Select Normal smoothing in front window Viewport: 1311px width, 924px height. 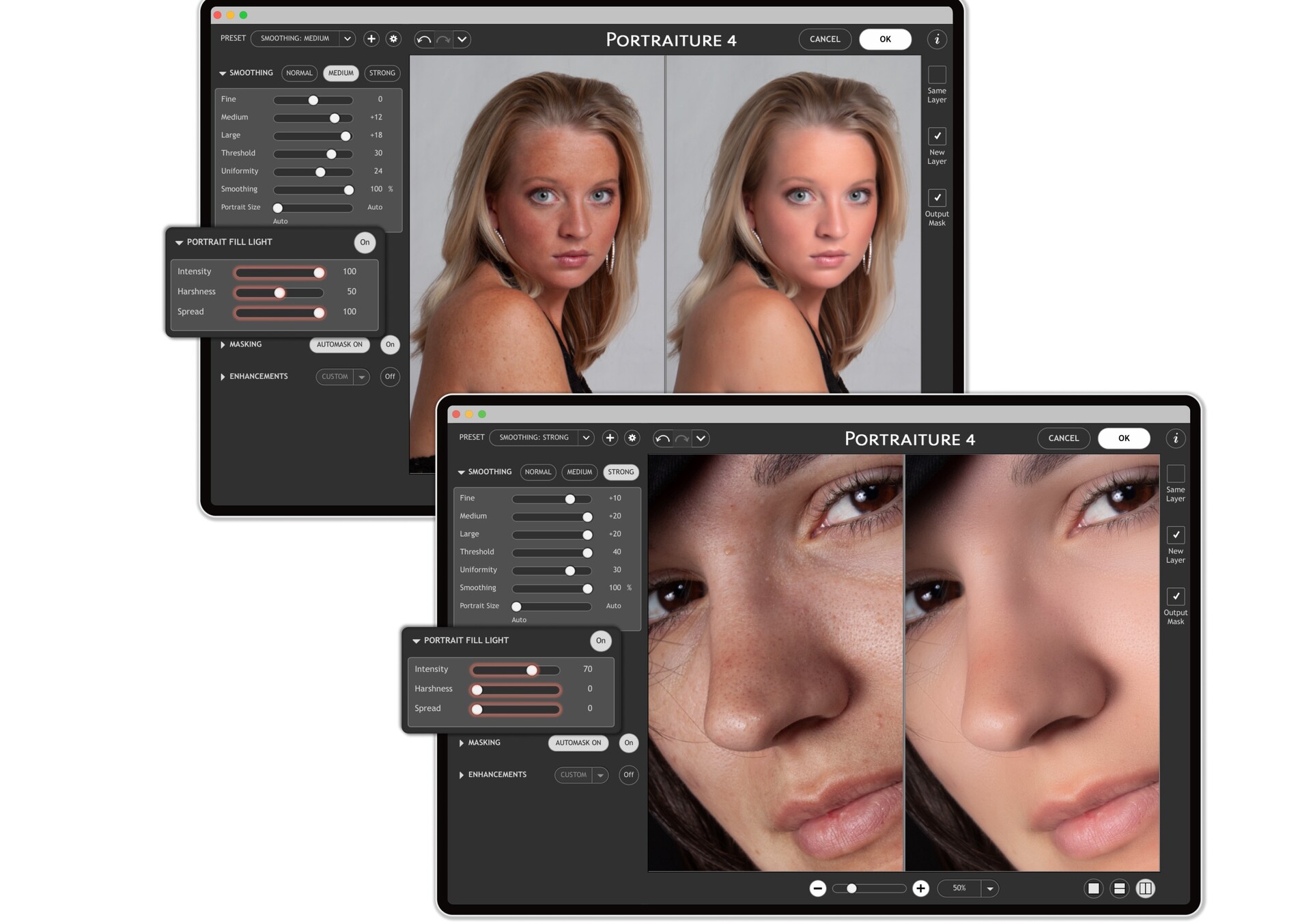[538, 472]
